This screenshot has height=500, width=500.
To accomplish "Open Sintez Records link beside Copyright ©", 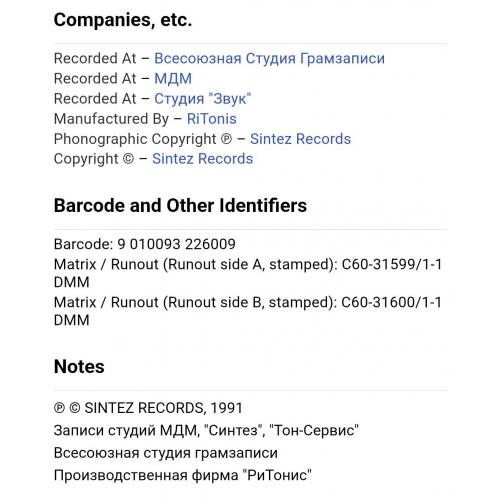I will click(x=203, y=159).
